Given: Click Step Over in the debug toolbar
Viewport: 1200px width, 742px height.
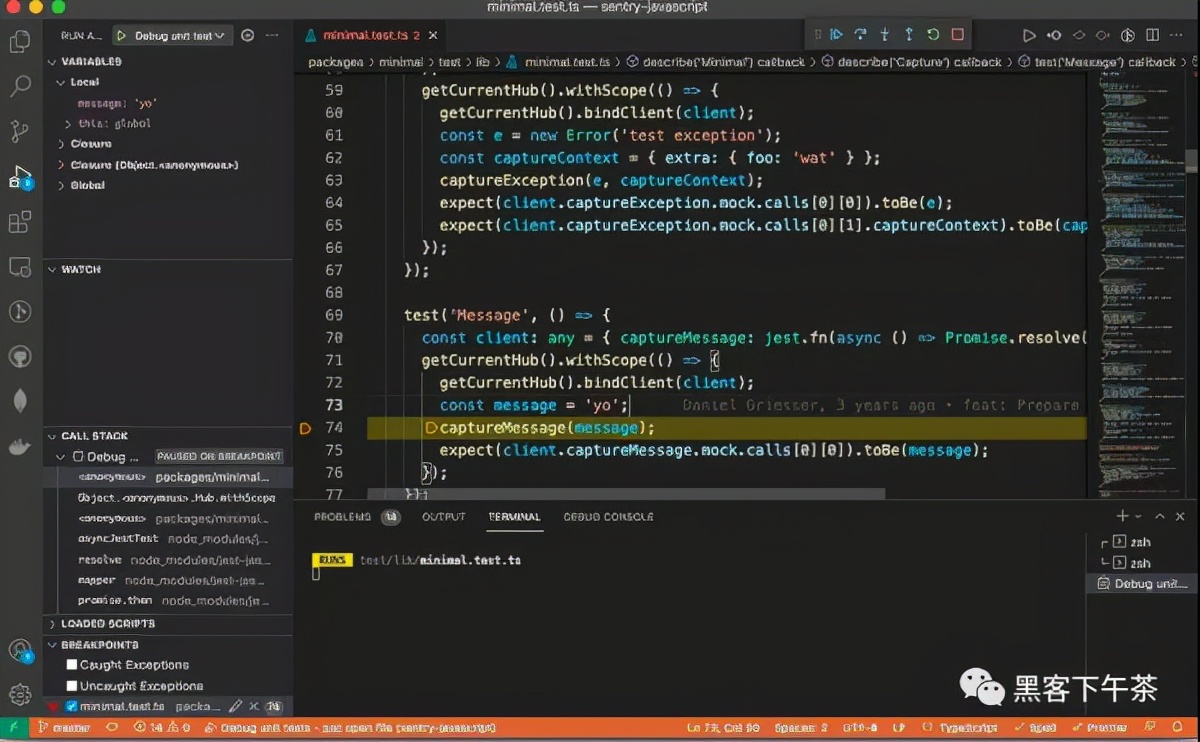Looking at the screenshot, I should point(860,35).
